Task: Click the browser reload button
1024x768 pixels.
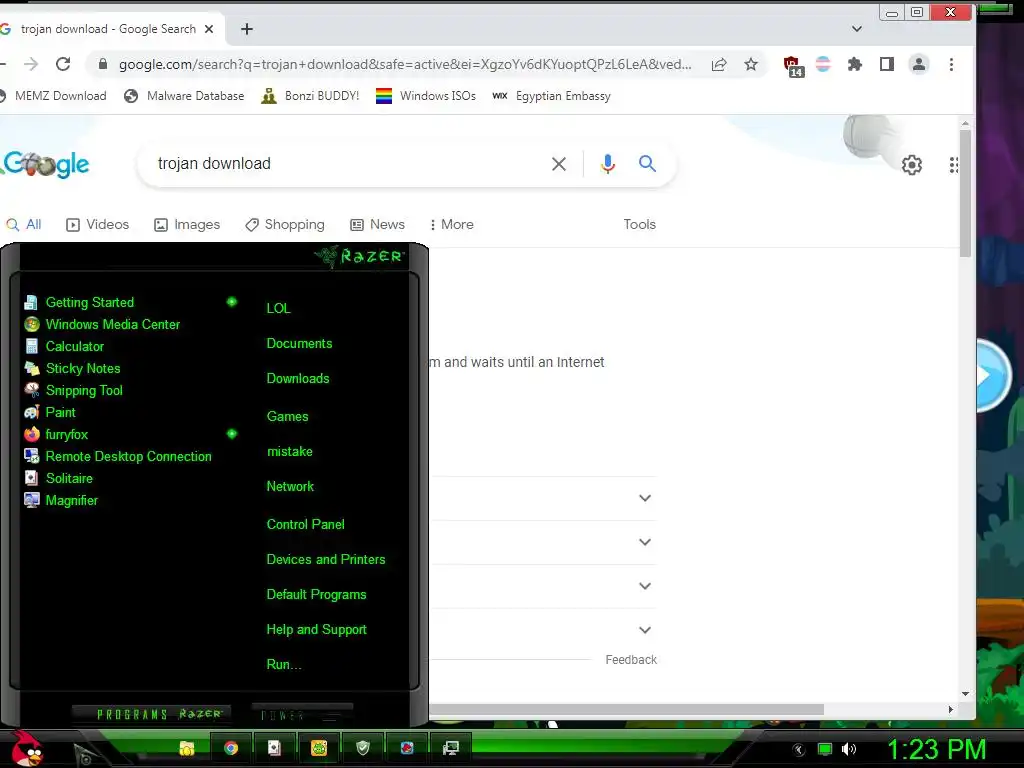Action: pyautogui.click(x=63, y=64)
